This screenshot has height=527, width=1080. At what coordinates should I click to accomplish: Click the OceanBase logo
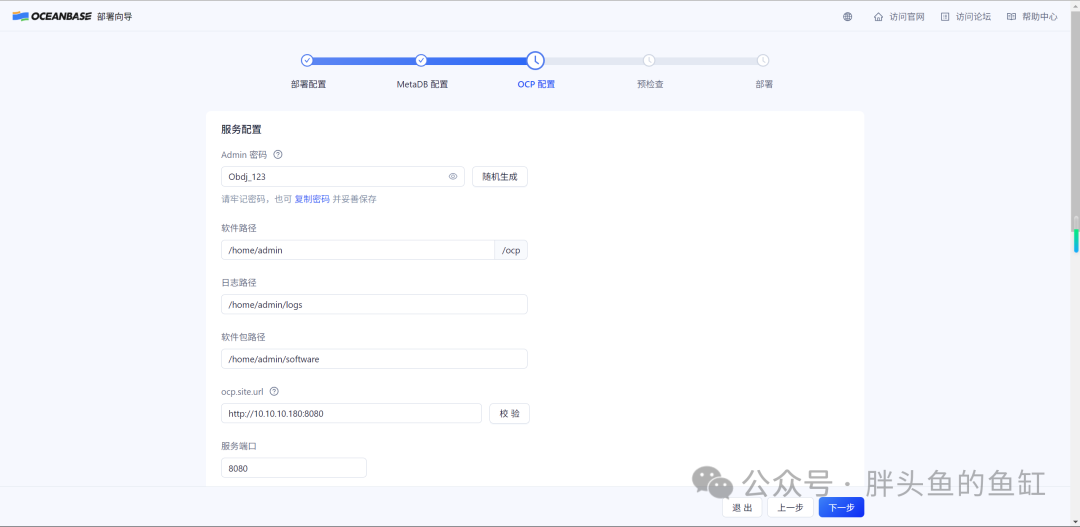click(x=52, y=17)
